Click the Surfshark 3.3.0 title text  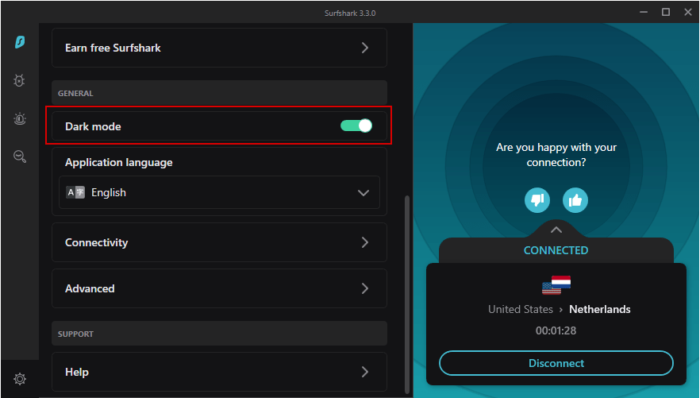tap(350, 13)
